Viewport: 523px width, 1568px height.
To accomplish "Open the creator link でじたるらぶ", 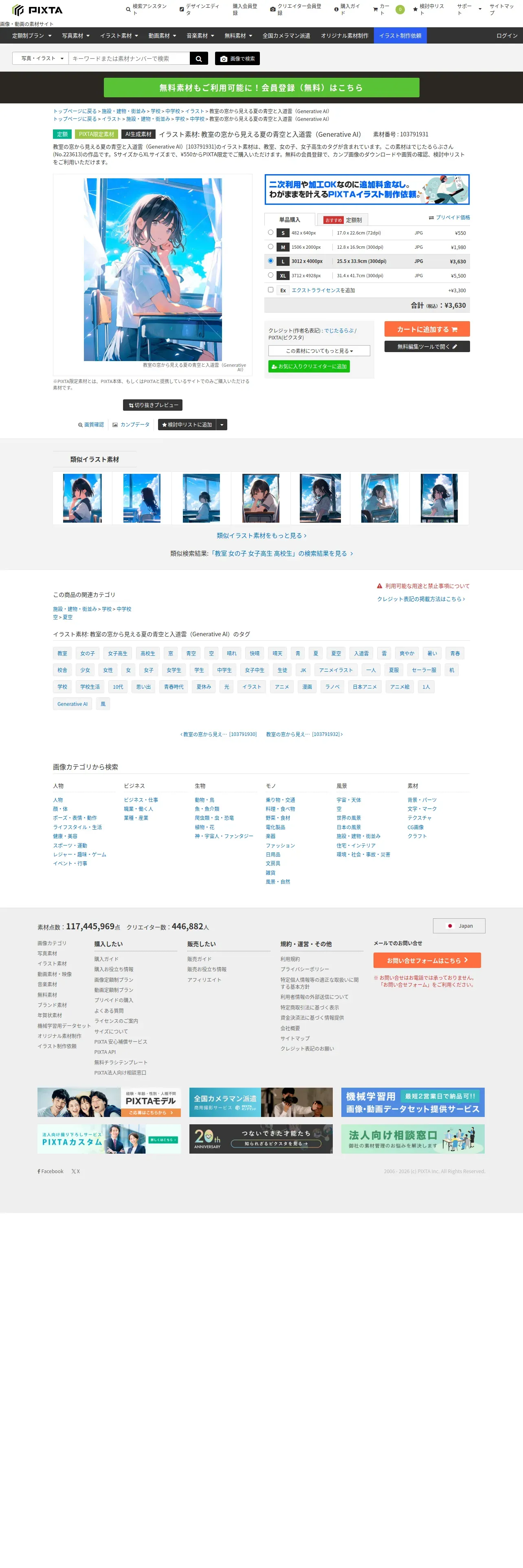I will [338, 331].
